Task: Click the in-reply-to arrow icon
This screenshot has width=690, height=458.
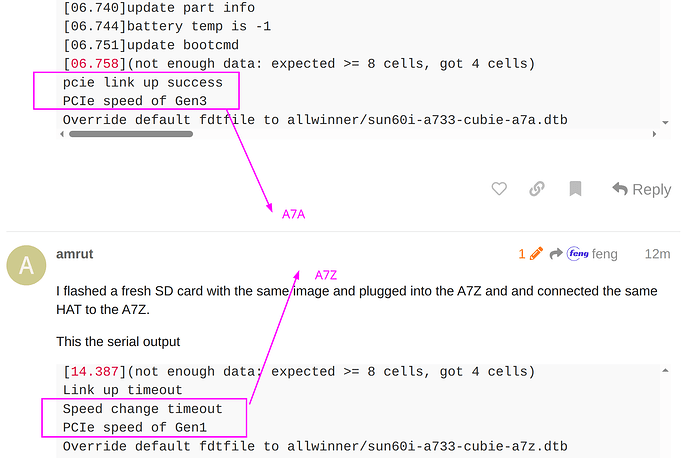Action: pyautogui.click(x=556, y=253)
